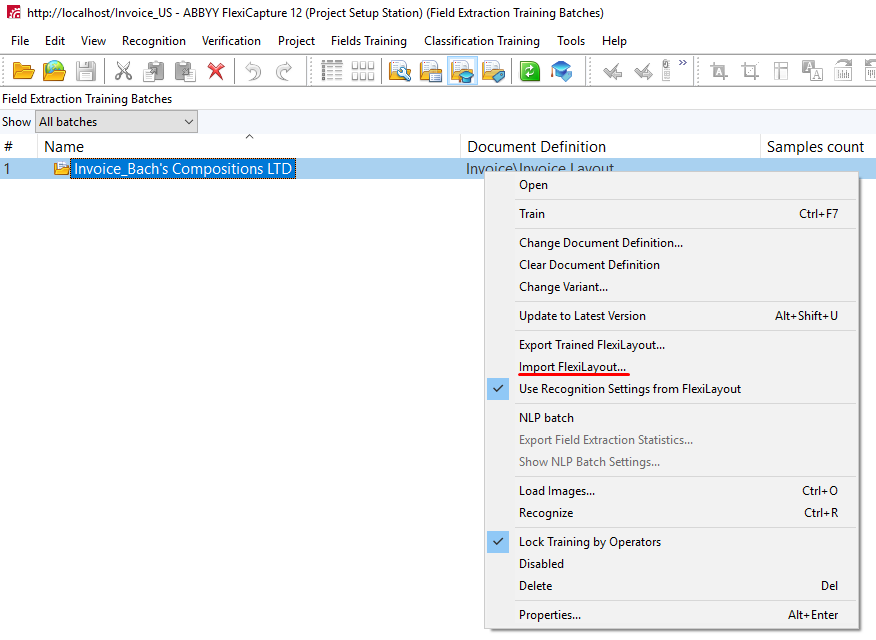The image size is (876, 640).
Task: Click the highlighted training batches folder icon
Action: tap(463, 71)
